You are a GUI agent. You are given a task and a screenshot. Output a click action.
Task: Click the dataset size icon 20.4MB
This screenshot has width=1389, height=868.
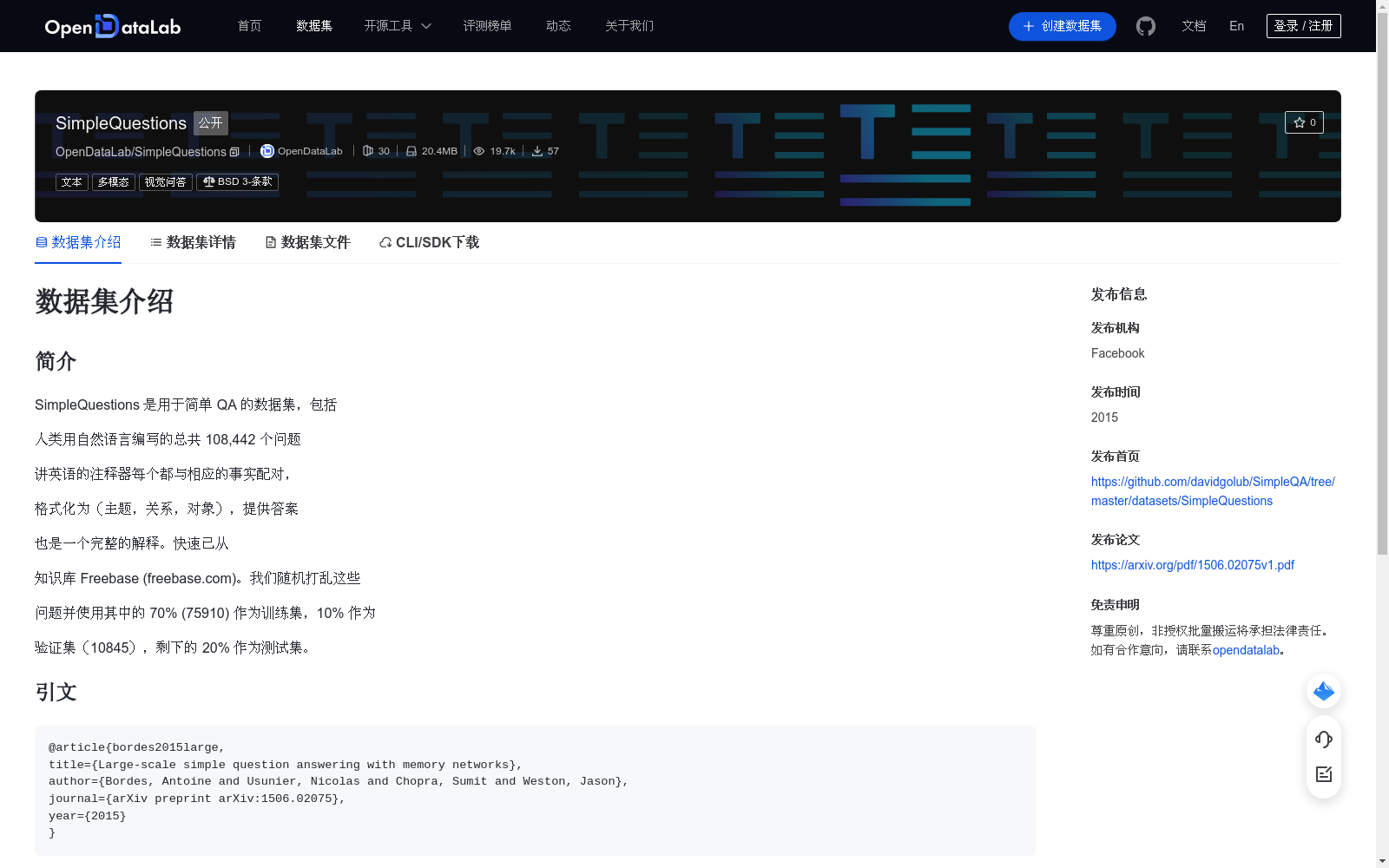[411, 151]
